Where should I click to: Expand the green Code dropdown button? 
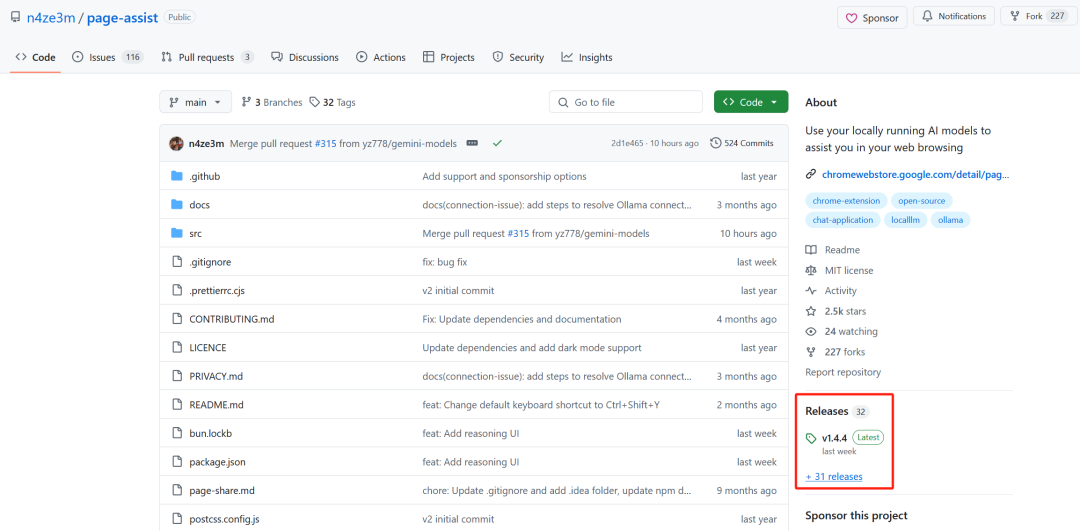point(751,102)
